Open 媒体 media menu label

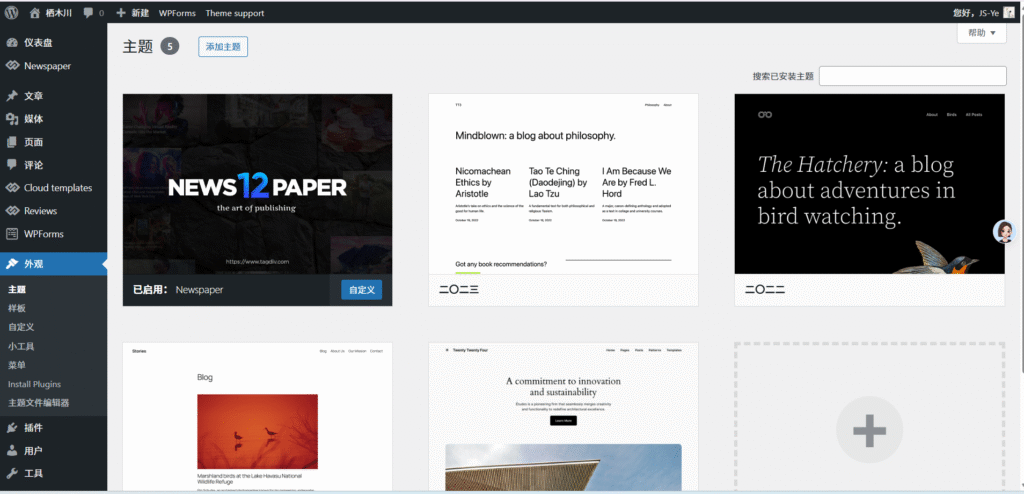coord(34,119)
